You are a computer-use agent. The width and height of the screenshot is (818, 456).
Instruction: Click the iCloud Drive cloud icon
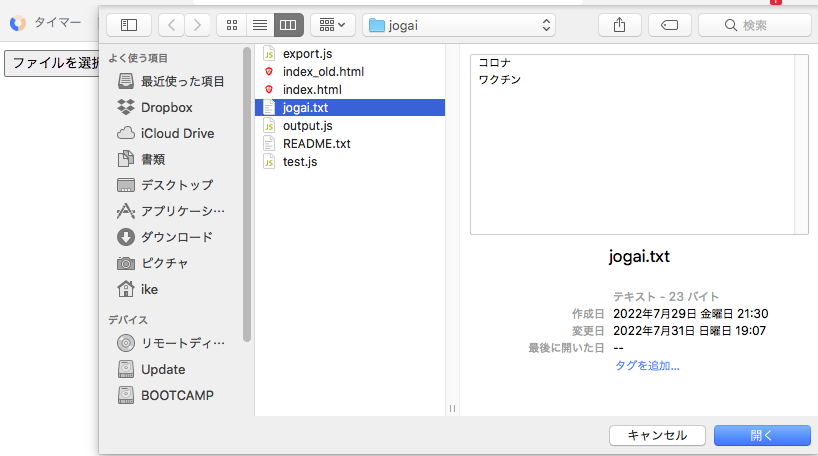pyautogui.click(x=126, y=134)
